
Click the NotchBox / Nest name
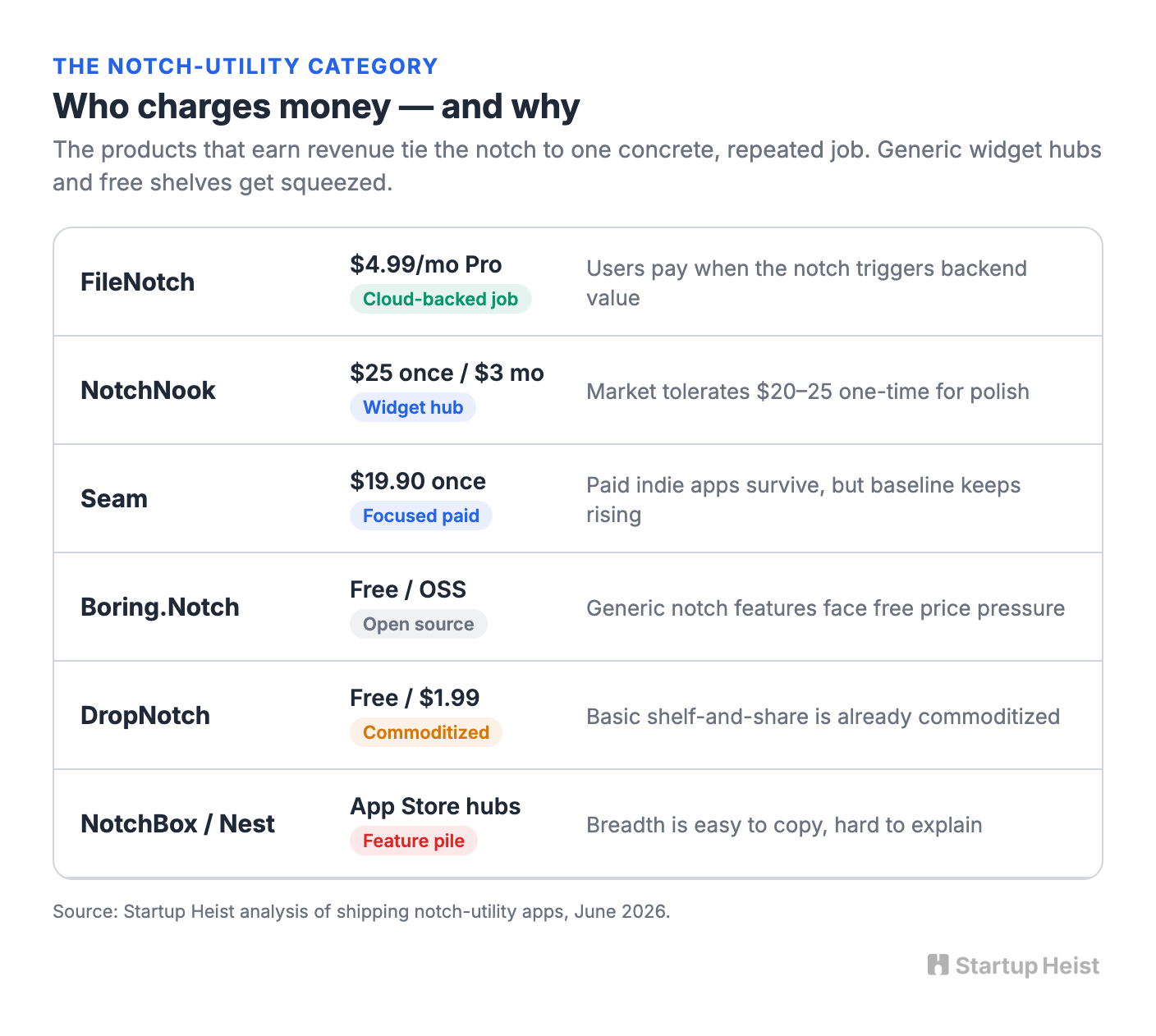point(177,823)
